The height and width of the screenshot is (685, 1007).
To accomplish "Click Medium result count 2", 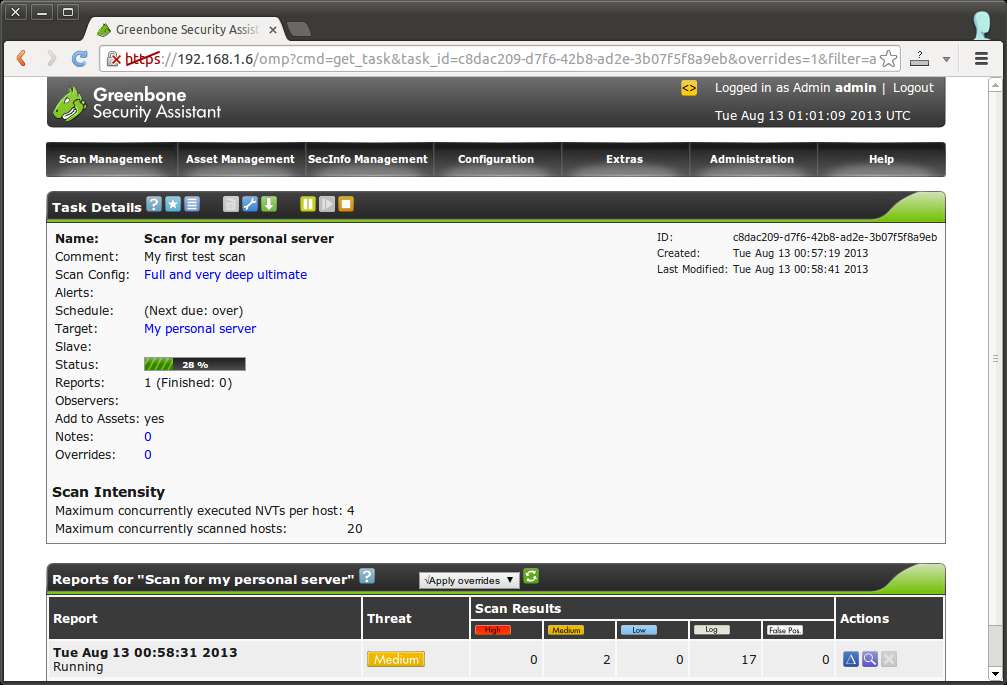I will tap(606, 659).
